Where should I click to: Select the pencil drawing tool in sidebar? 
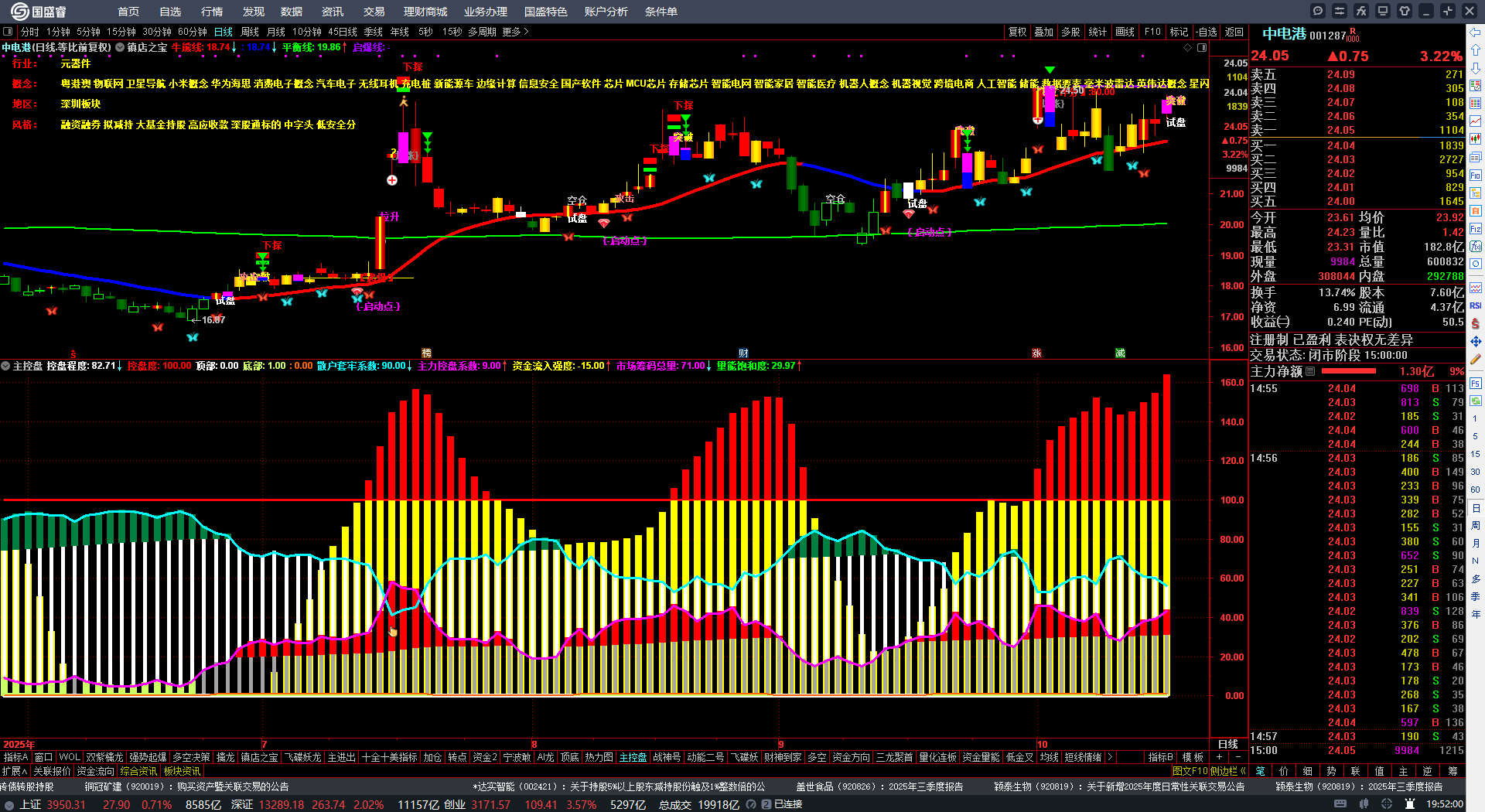(x=1476, y=359)
